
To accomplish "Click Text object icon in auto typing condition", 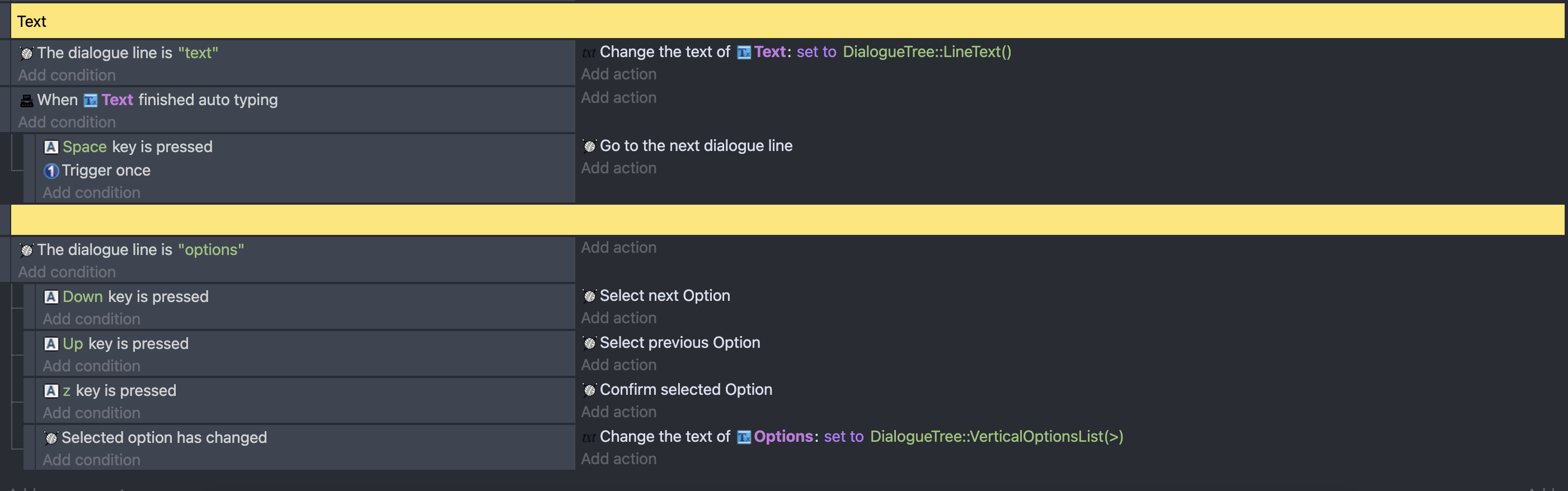I will tap(91, 101).
